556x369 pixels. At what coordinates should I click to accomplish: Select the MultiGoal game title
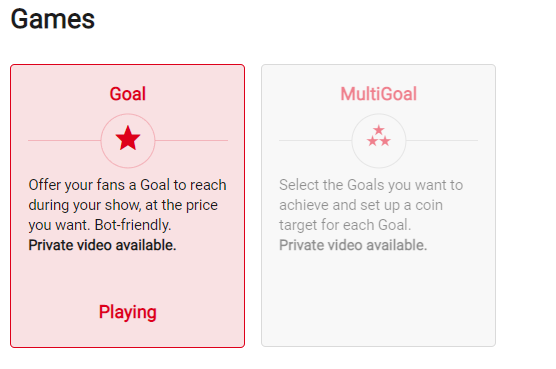click(378, 94)
